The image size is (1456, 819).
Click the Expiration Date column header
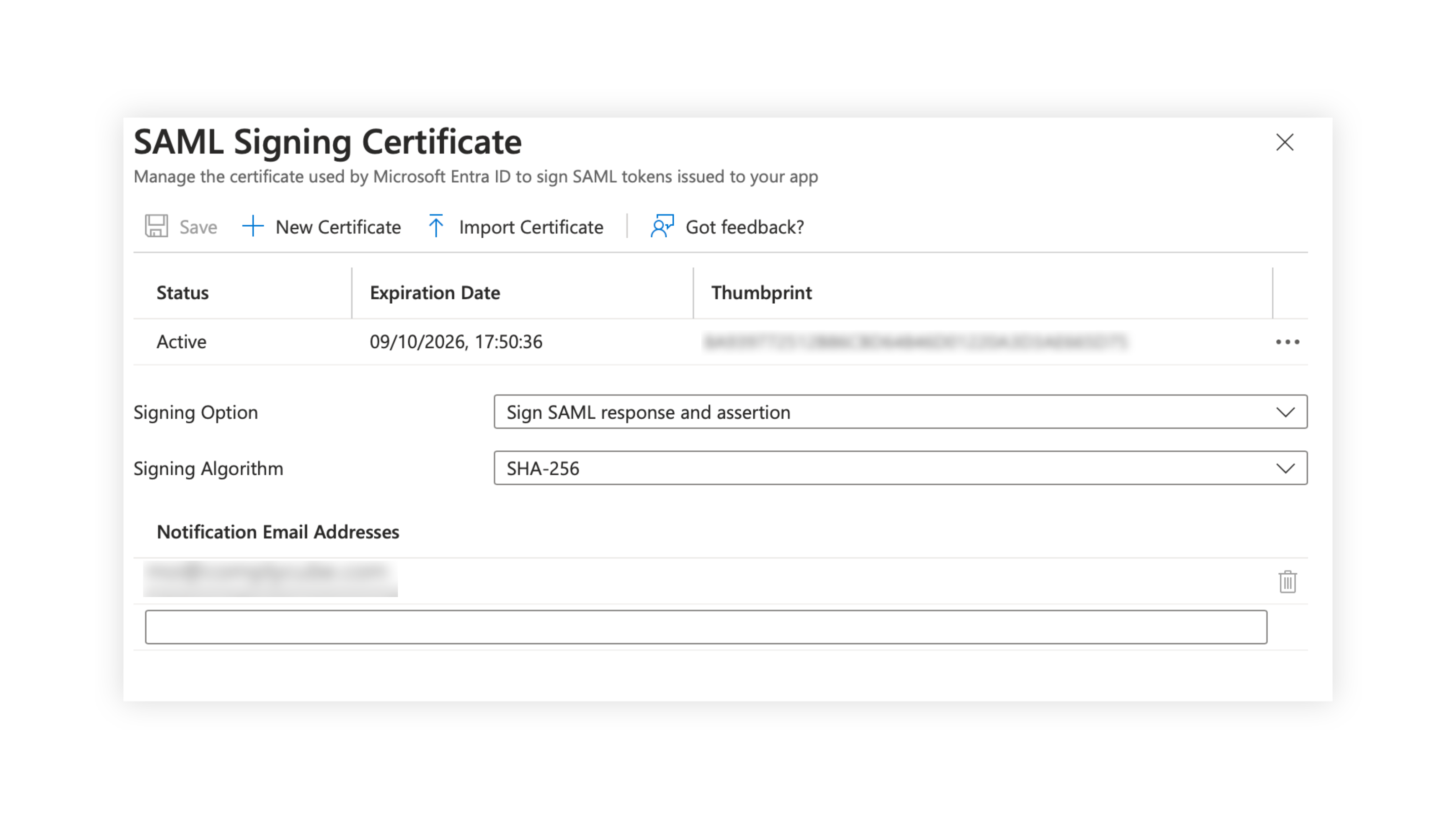pos(435,293)
